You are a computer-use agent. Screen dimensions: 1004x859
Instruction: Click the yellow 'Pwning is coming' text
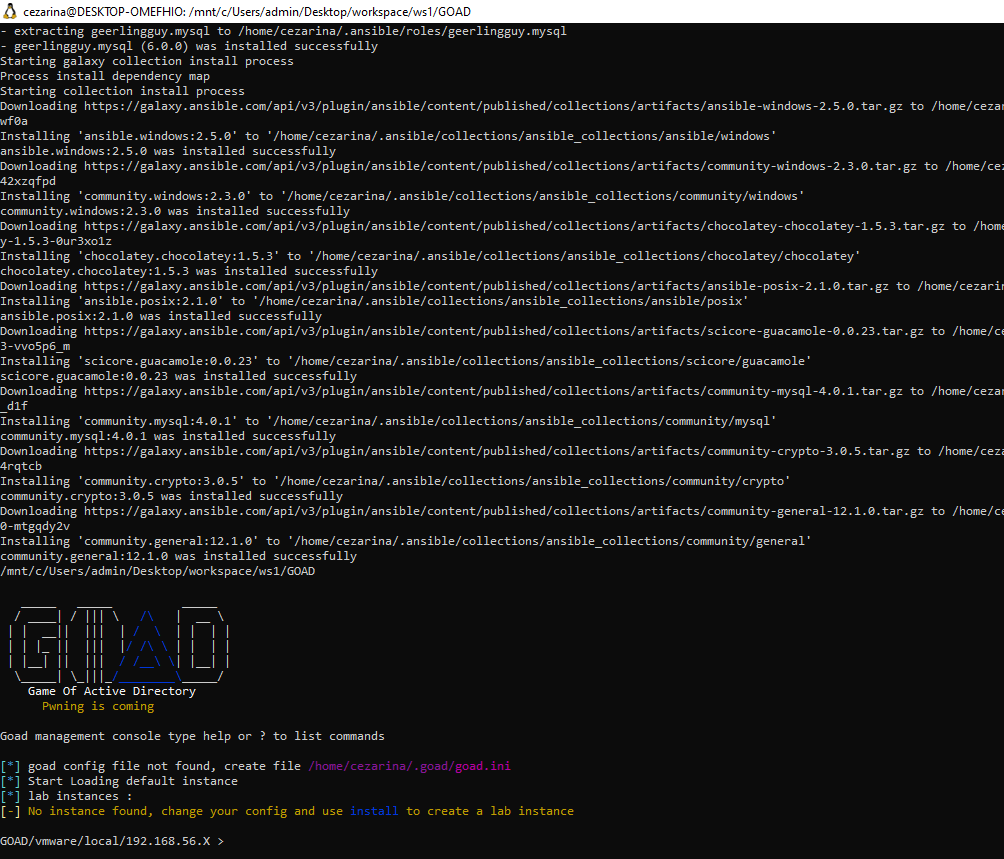[x=98, y=706]
